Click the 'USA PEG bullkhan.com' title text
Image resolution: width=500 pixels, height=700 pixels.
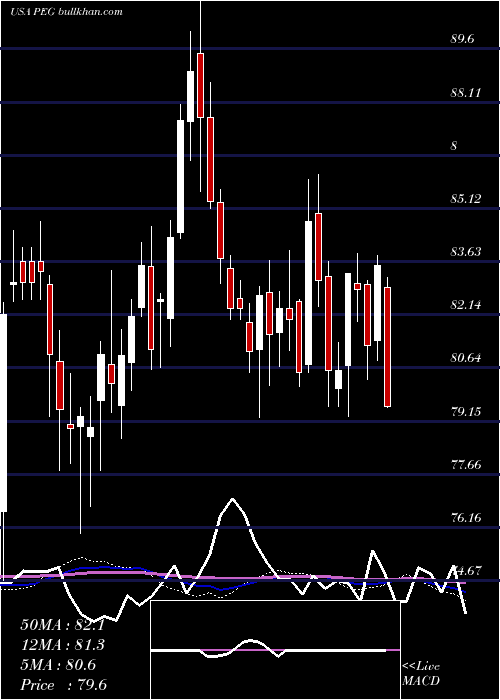(x=66, y=12)
